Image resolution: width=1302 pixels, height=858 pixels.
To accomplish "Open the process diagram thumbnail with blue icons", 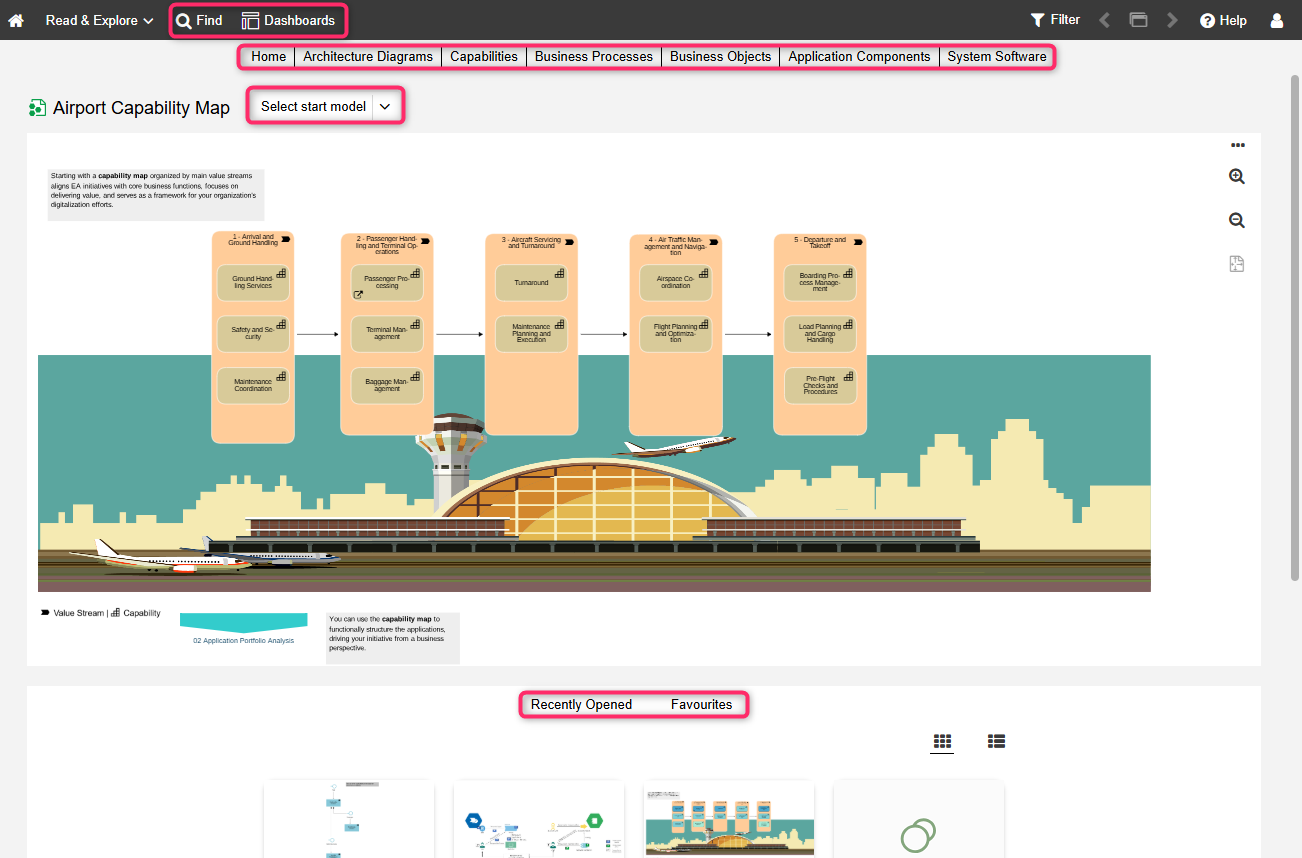I will (x=539, y=819).
